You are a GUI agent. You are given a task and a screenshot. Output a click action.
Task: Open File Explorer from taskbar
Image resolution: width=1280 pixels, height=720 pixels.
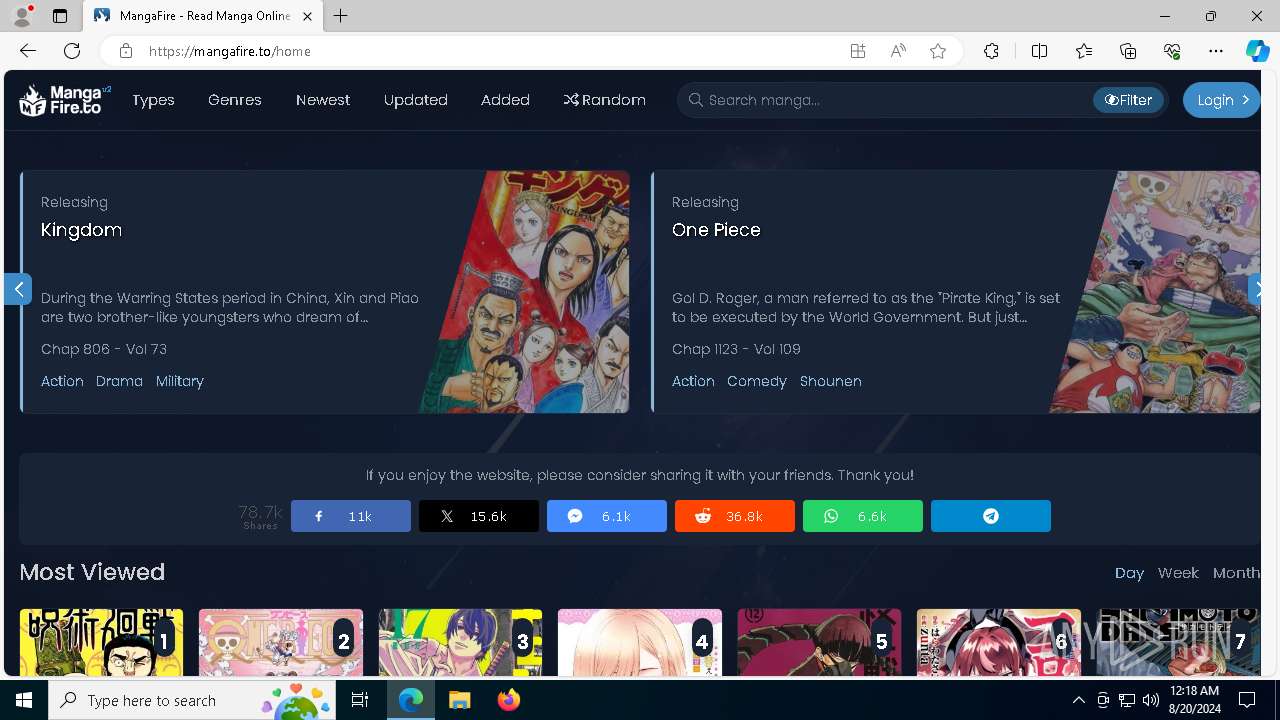click(459, 700)
